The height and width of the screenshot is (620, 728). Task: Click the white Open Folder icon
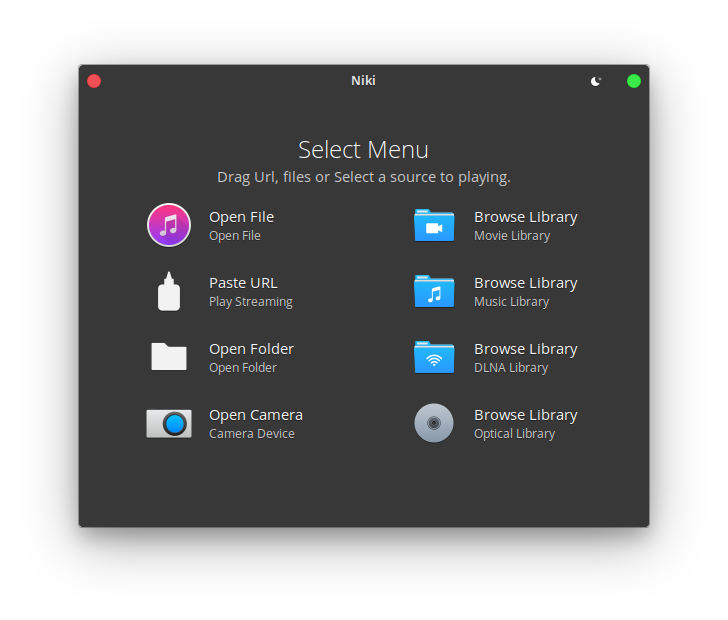(x=169, y=357)
